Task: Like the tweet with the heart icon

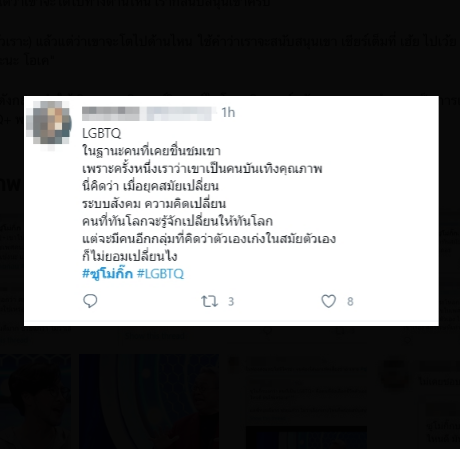Action: coord(328,301)
